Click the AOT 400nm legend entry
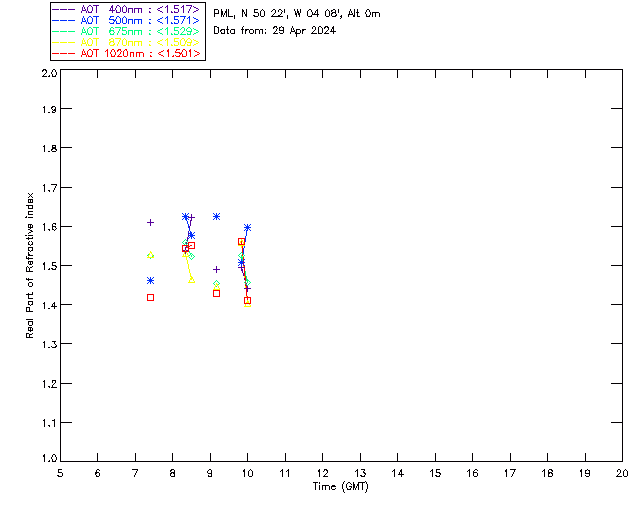640x512 pixels. [126, 9]
